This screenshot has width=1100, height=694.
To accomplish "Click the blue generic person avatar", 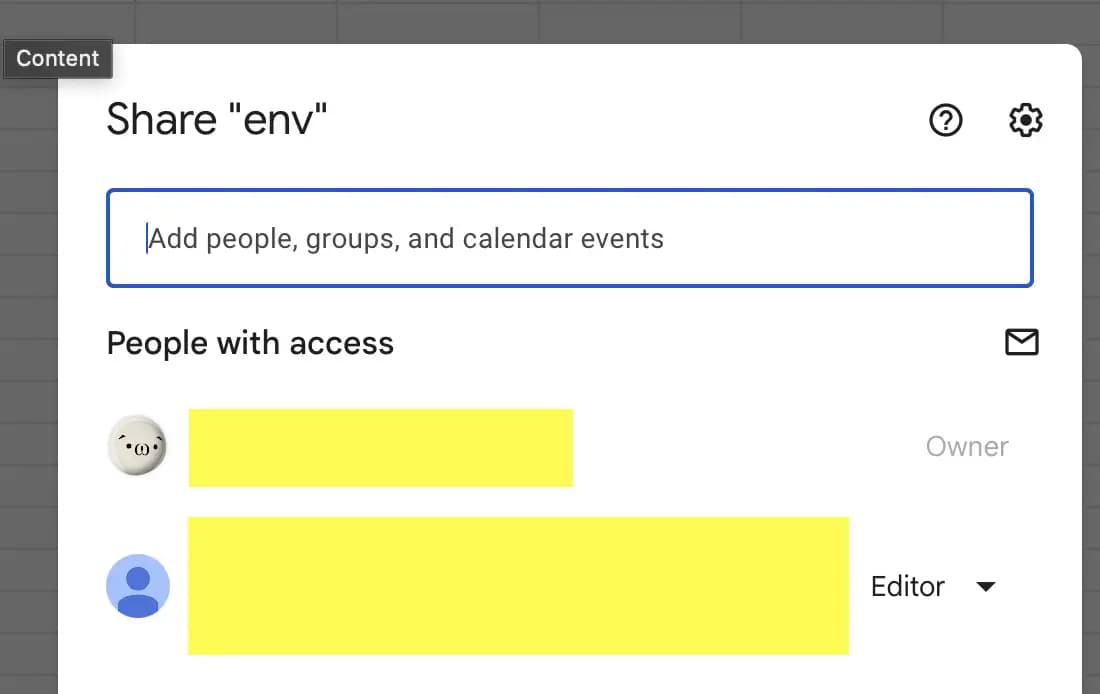I will (x=138, y=586).
